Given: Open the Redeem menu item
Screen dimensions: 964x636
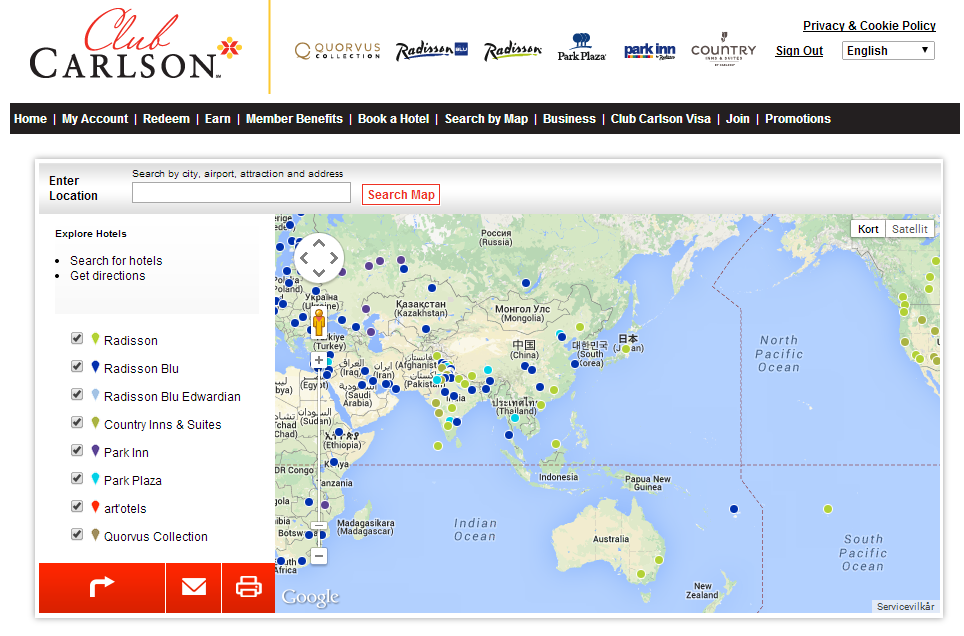Looking at the screenshot, I should tap(166, 119).
